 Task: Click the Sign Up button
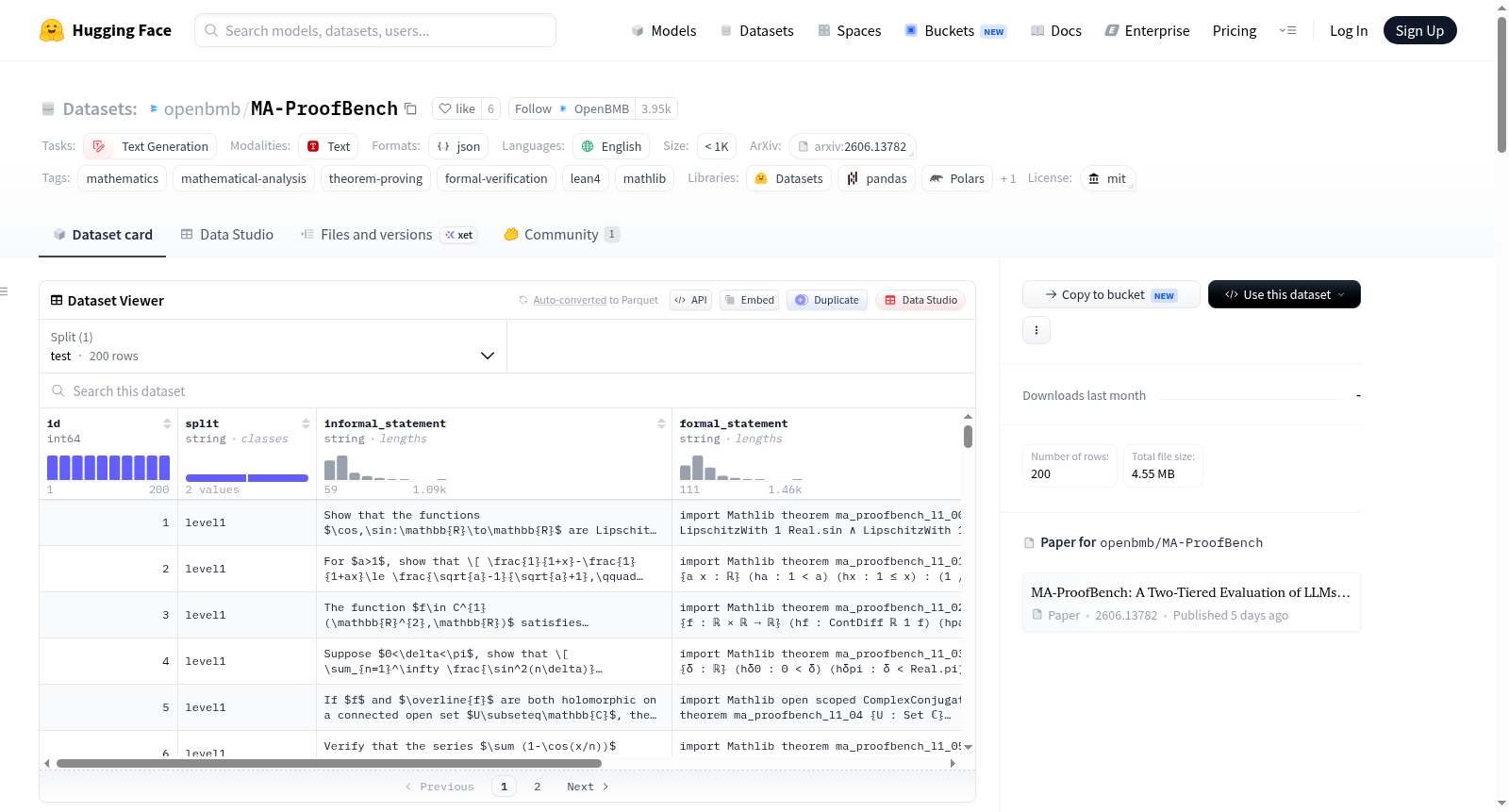tap(1420, 30)
